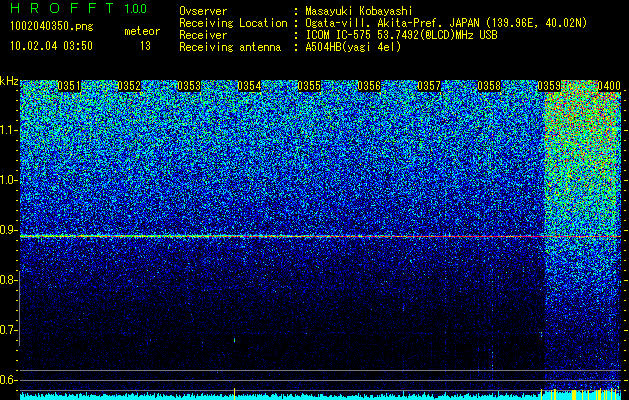
Task: Click the "0358" time marker
Action: tap(489, 86)
